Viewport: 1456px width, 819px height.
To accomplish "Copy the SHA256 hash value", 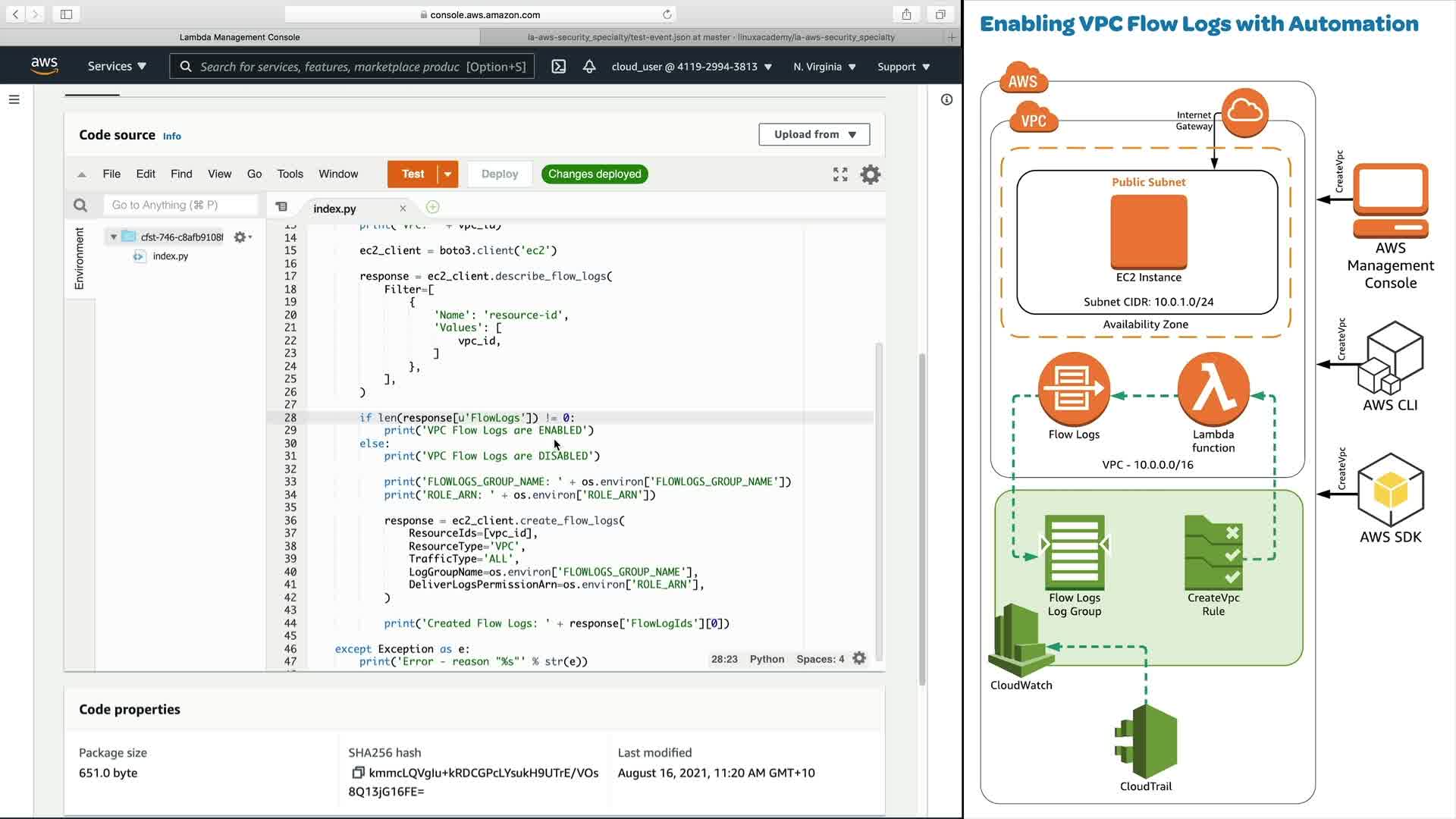I will pos(358,773).
